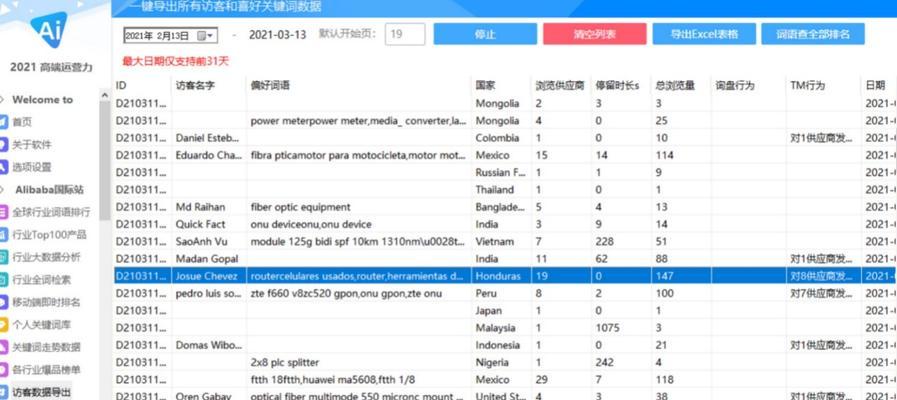Click the keyword cell starting power meterpower meter
The height and width of the screenshot is (400, 897).
359,121
